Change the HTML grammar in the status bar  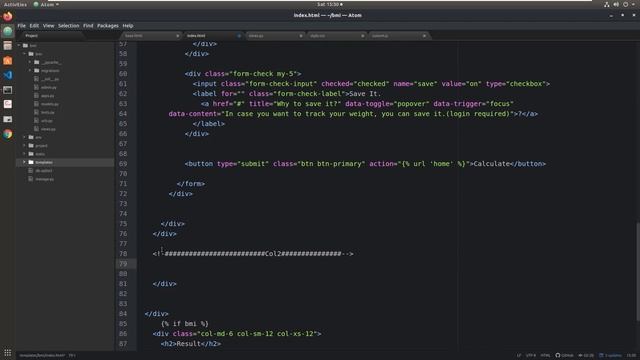pyautogui.click(x=546, y=355)
